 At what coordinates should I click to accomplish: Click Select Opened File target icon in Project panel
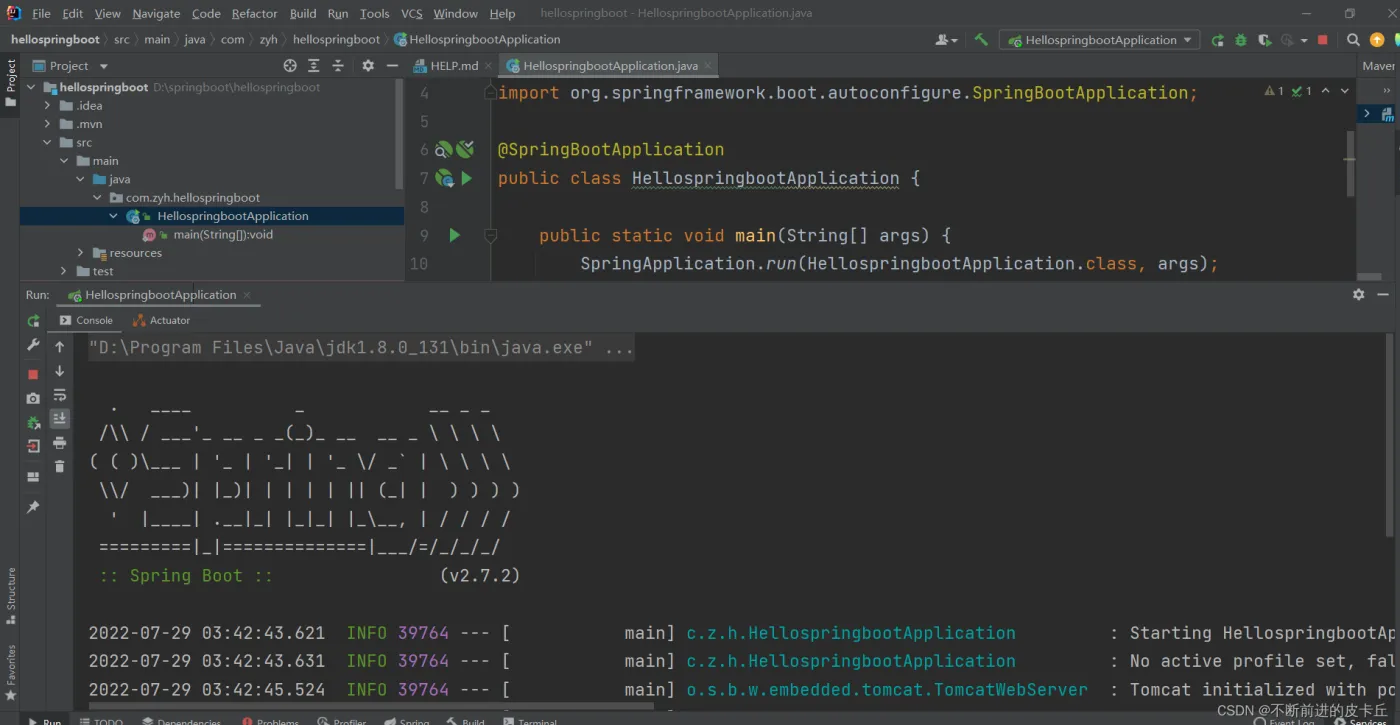pos(290,66)
